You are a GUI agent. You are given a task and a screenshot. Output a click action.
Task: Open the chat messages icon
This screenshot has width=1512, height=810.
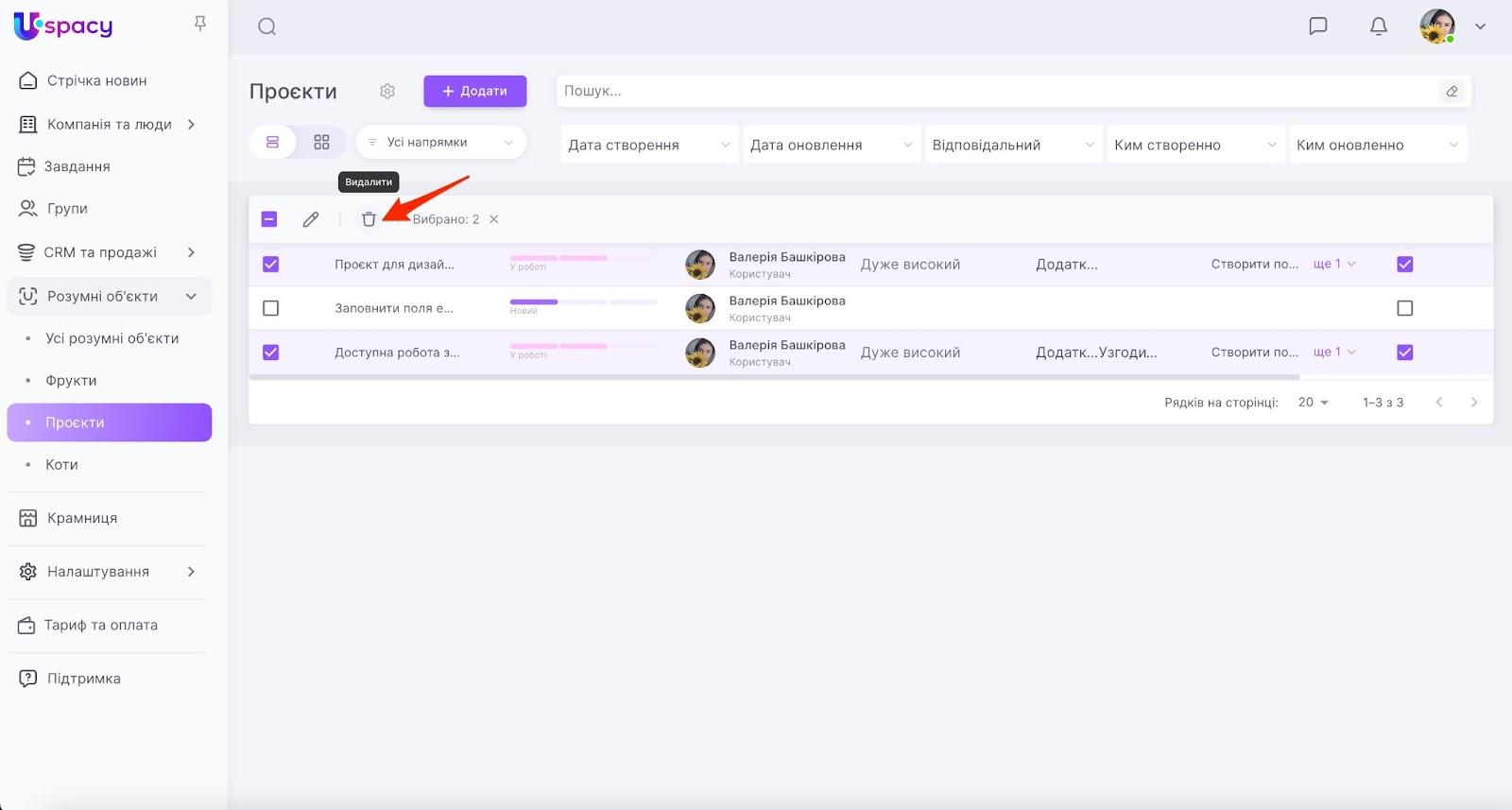[1317, 26]
